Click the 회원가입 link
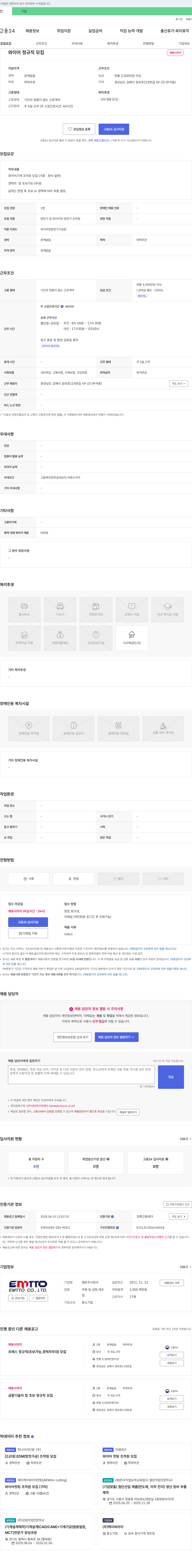The height and width of the screenshot is (1568, 192). pos(189,19)
